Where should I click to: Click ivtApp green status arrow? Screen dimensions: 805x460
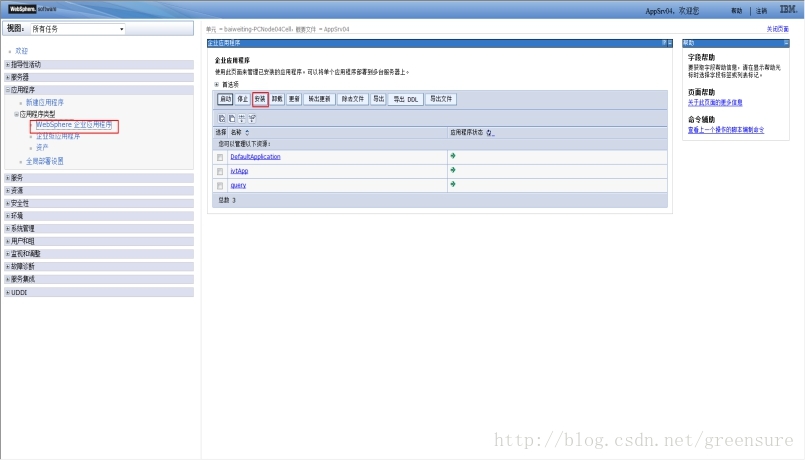[x=453, y=170]
